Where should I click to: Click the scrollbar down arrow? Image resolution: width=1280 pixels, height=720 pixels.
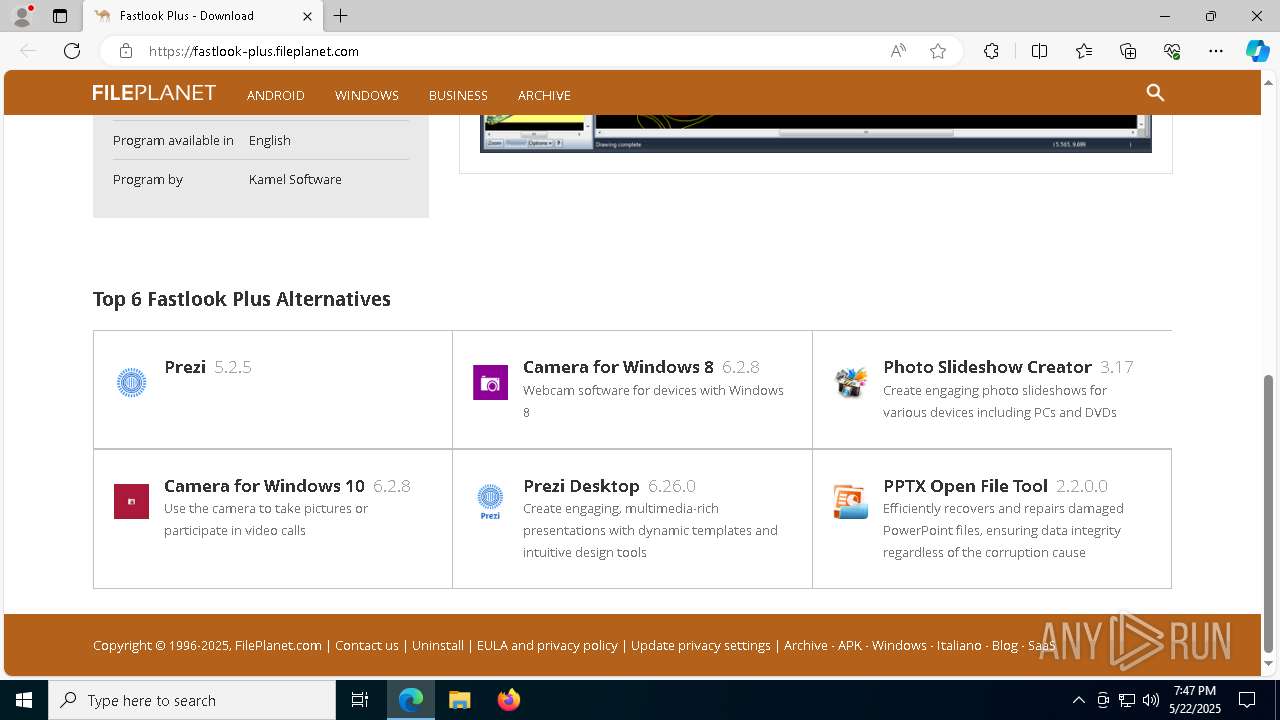[x=1269, y=664]
